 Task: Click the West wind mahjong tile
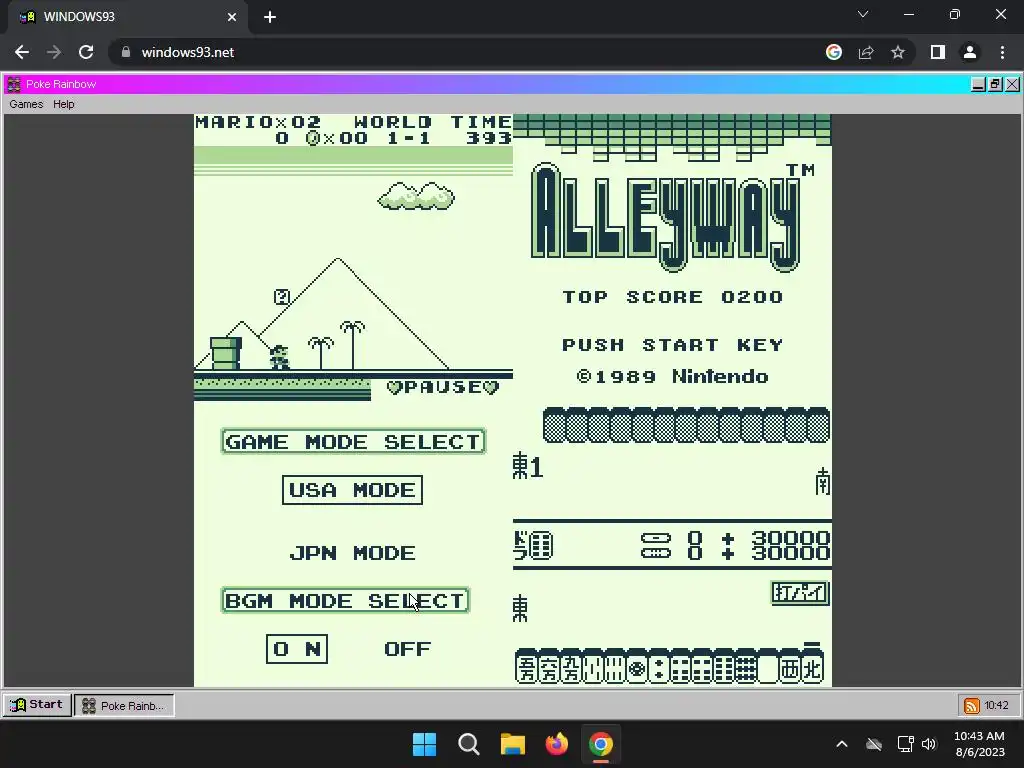coord(790,668)
